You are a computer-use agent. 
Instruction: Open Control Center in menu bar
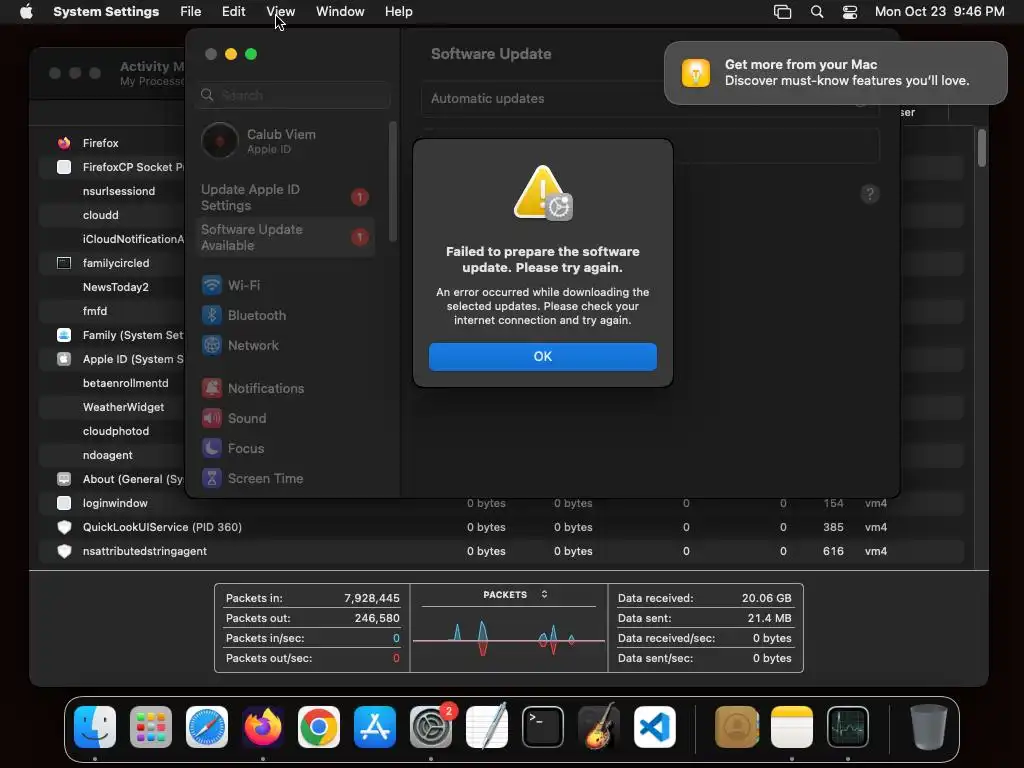tap(850, 12)
